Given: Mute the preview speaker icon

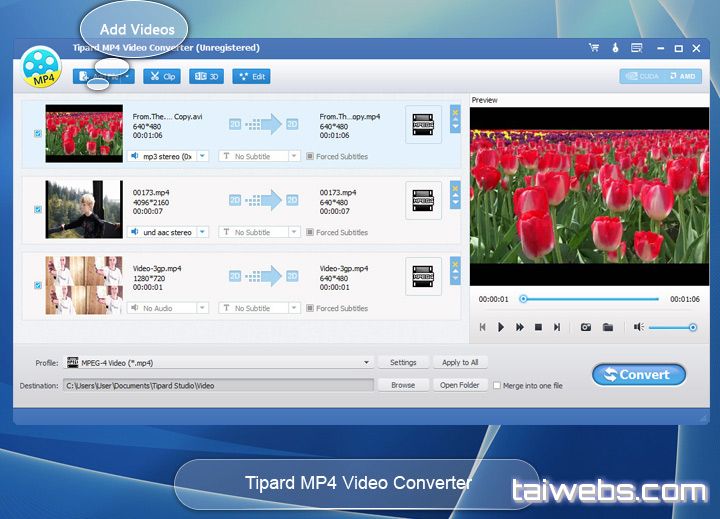Looking at the screenshot, I should pyautogui.click(x=638, y=327).
